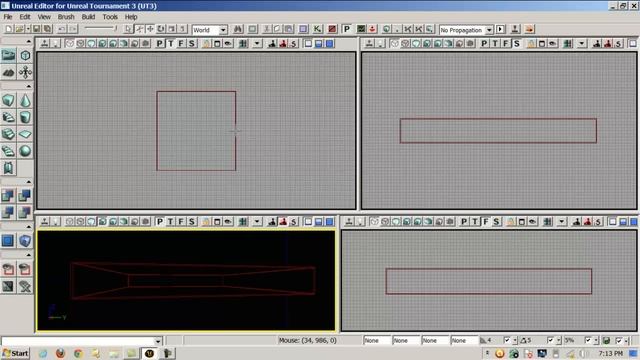The height and width of the screenshot is (360, 640).
Task: Open drag grid size dropdown arrow
Action: (514, 340)
